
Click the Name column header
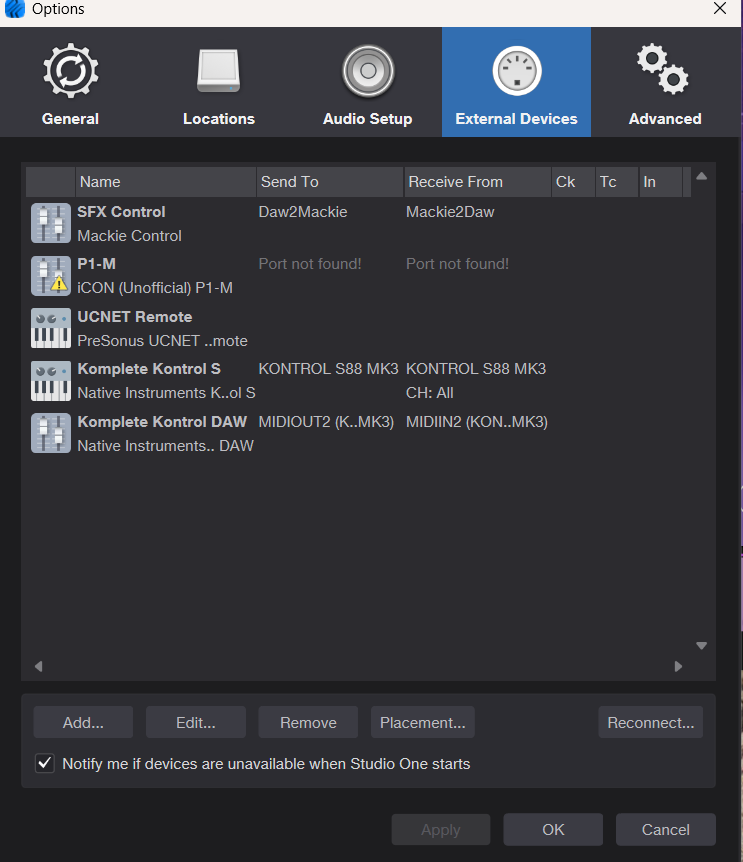(165, 182)
